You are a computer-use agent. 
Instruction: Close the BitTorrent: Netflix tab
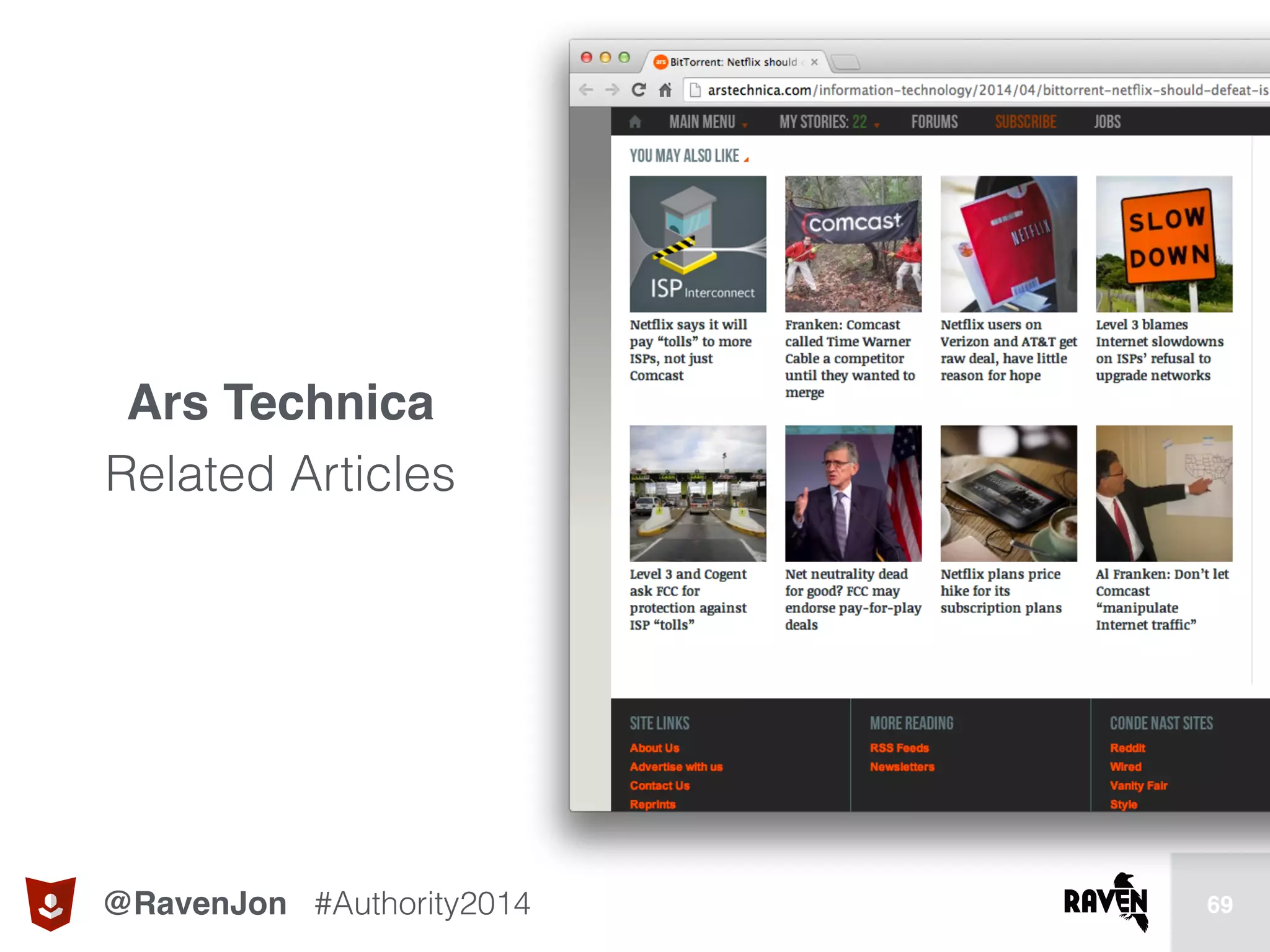click(x=814, y=62)
